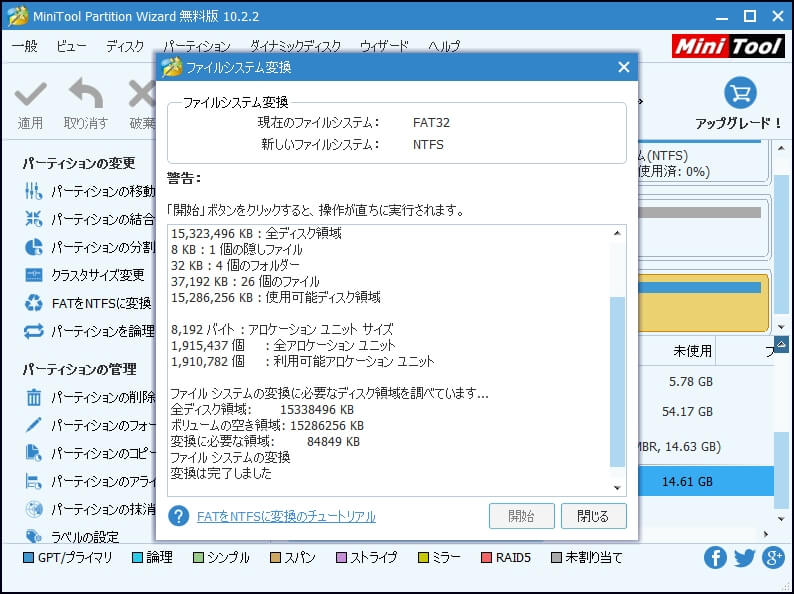794x594 pixels.
Task: Click the GPT/プライマリ legend color box
Action: pyautogui.click(x=29, y=558)
